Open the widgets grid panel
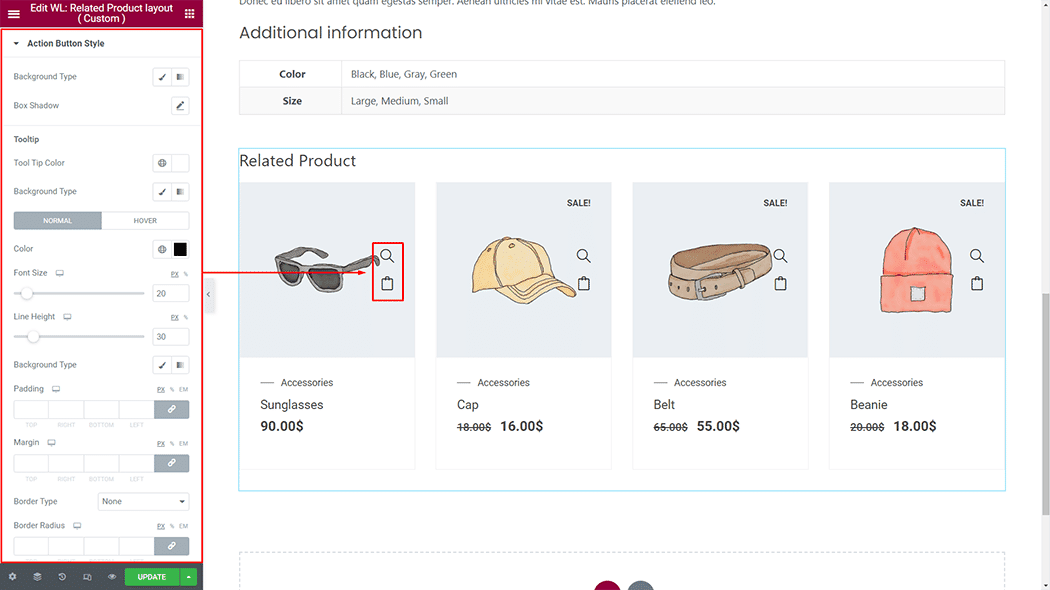The width and height of the screenshot is (1050, 590). click(190, 14)
